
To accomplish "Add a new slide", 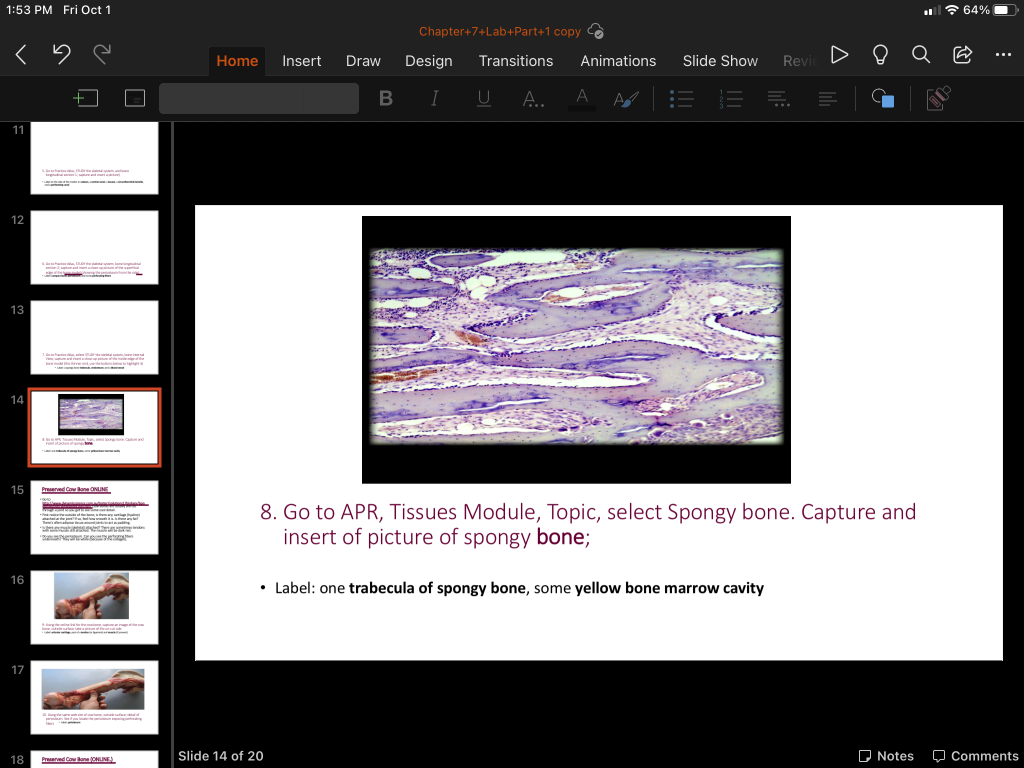I will click(87, 98).
